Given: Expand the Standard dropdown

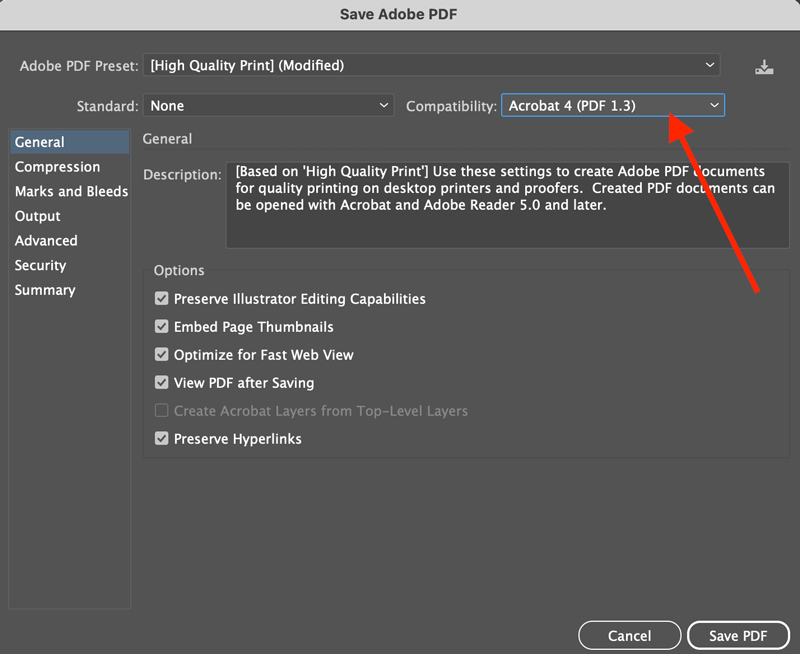Looking at the screenshot, I should 269,105.
